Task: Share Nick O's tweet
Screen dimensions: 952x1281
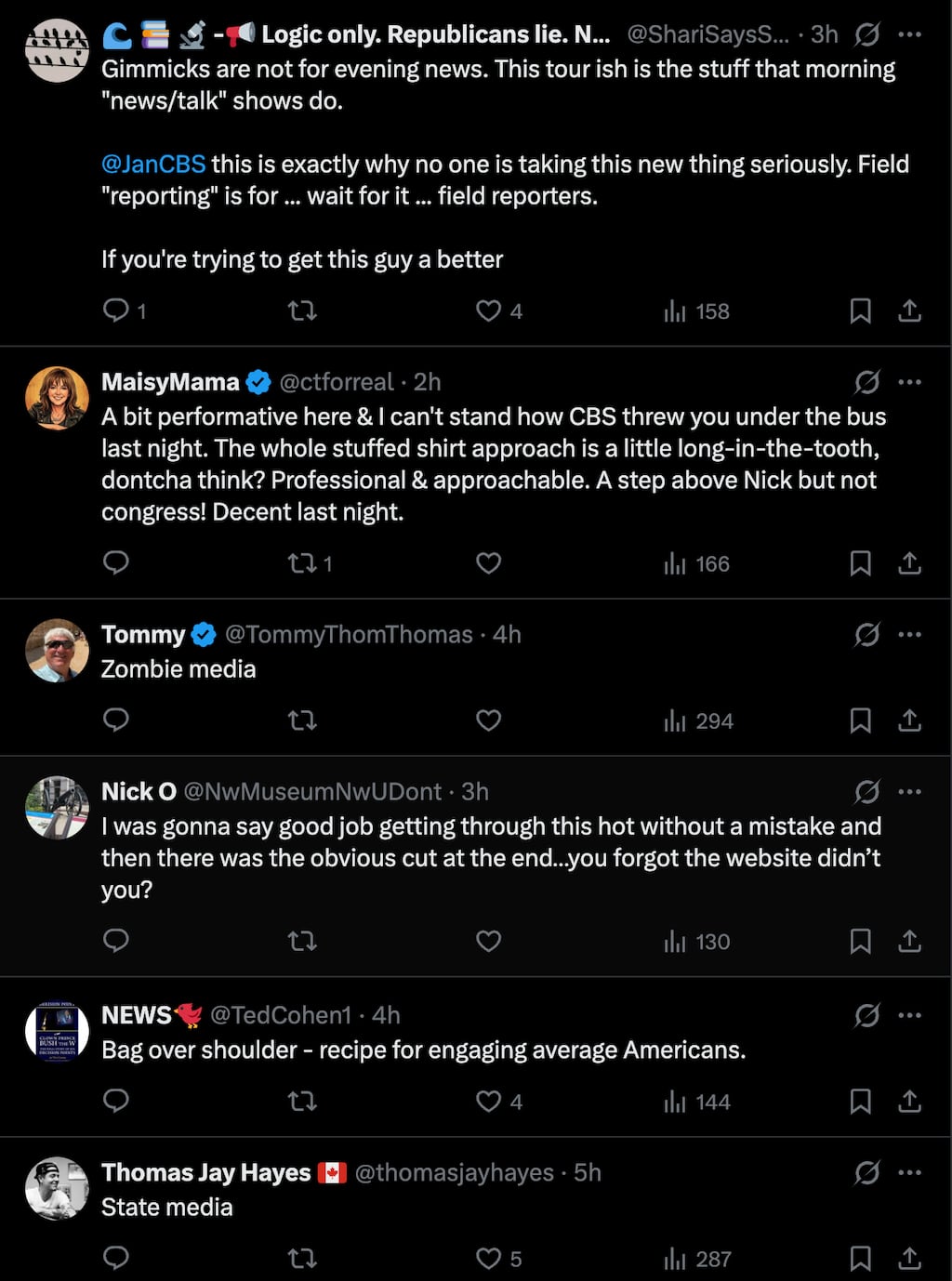Action: pos(910,941)
